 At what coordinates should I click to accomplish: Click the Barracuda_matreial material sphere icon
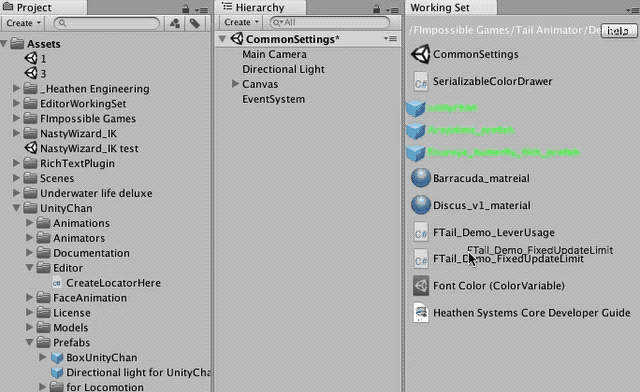point(420,178)
